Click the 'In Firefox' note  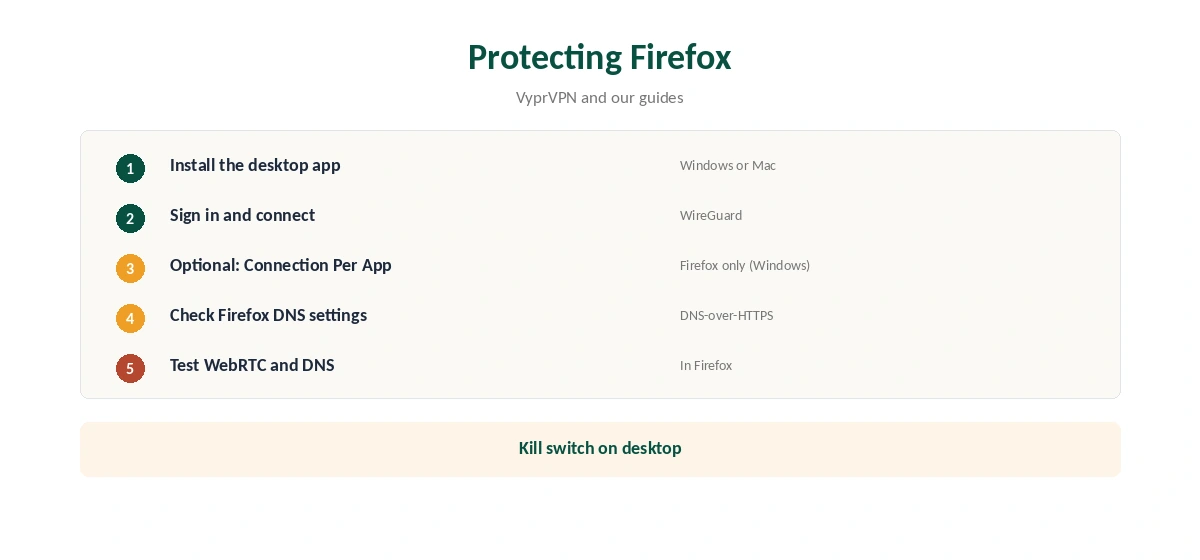[x=706, y=365]
